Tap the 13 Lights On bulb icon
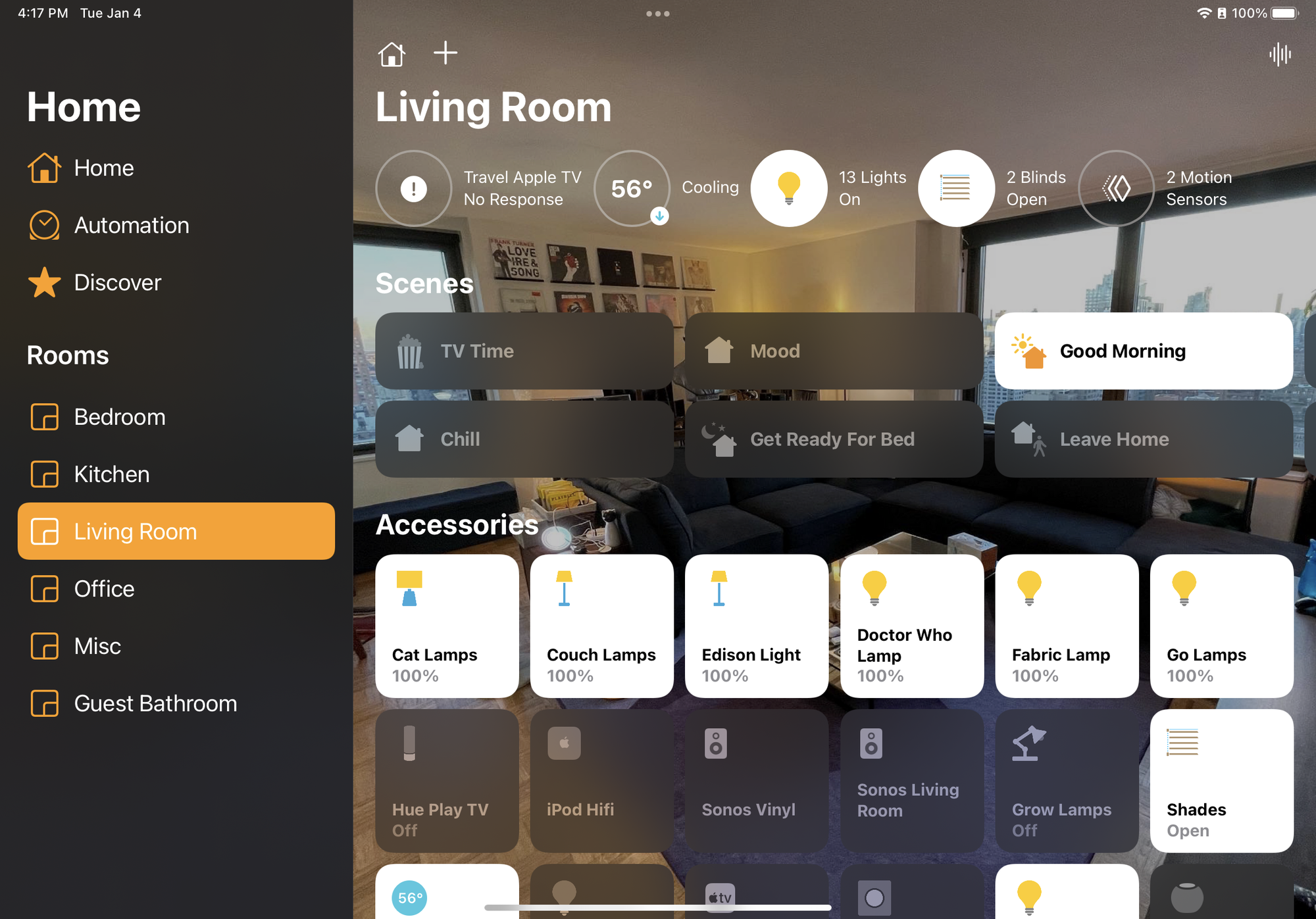This screenshot has height=919, width=1316. pyautogui.click(x=787, y=187)
